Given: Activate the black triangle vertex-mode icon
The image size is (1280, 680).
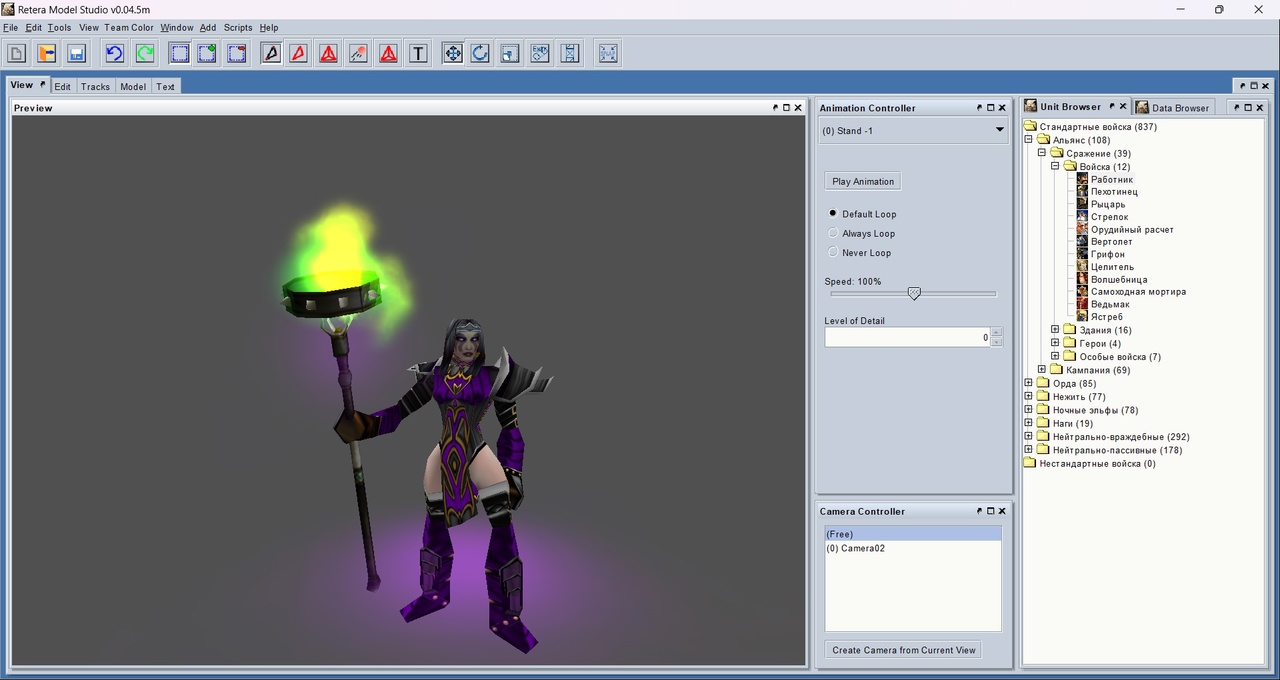Looking at the screenshot, I should [x=271, y=53].
